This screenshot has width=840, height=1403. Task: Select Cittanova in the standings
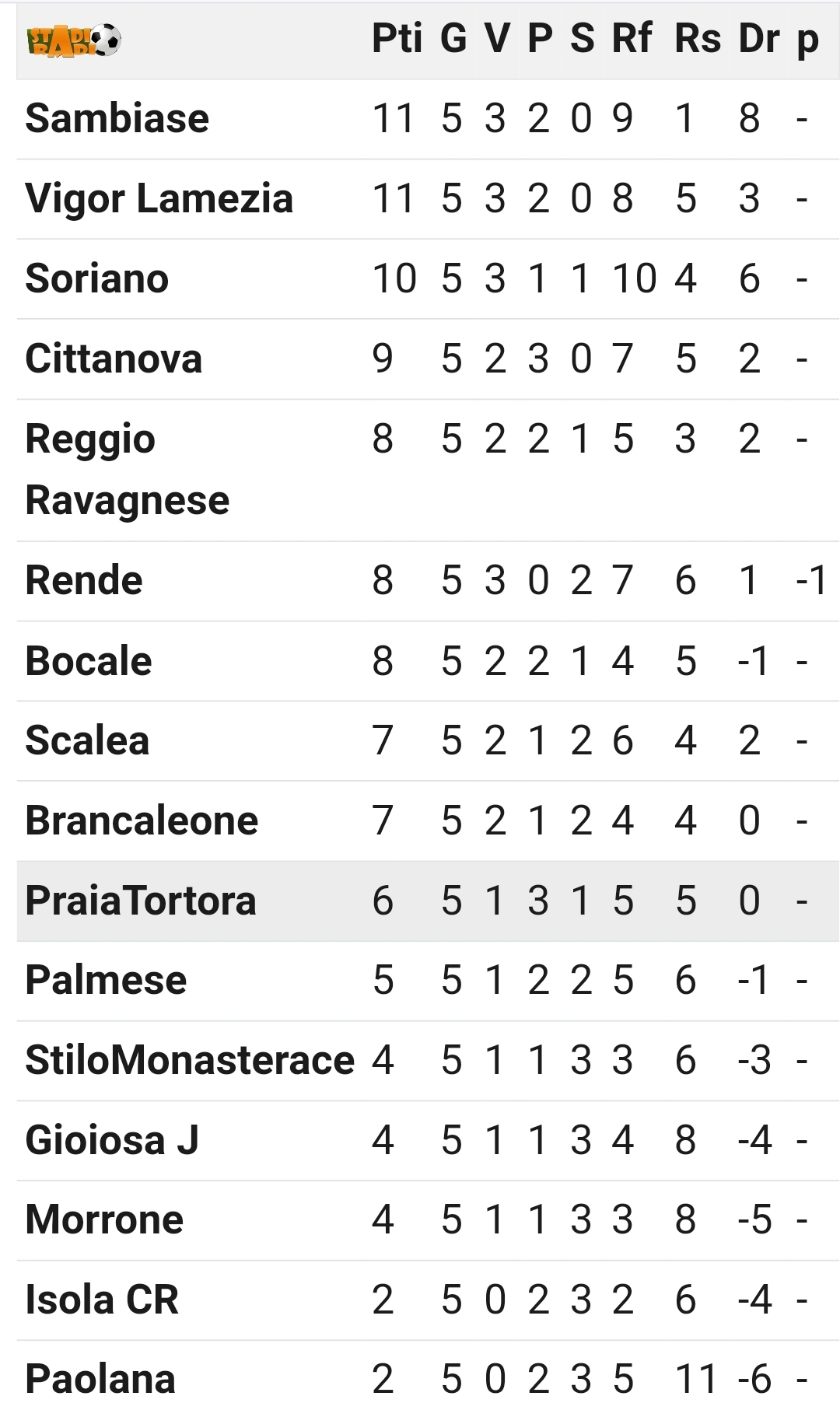pyautogui.click(x=114, y=359)
